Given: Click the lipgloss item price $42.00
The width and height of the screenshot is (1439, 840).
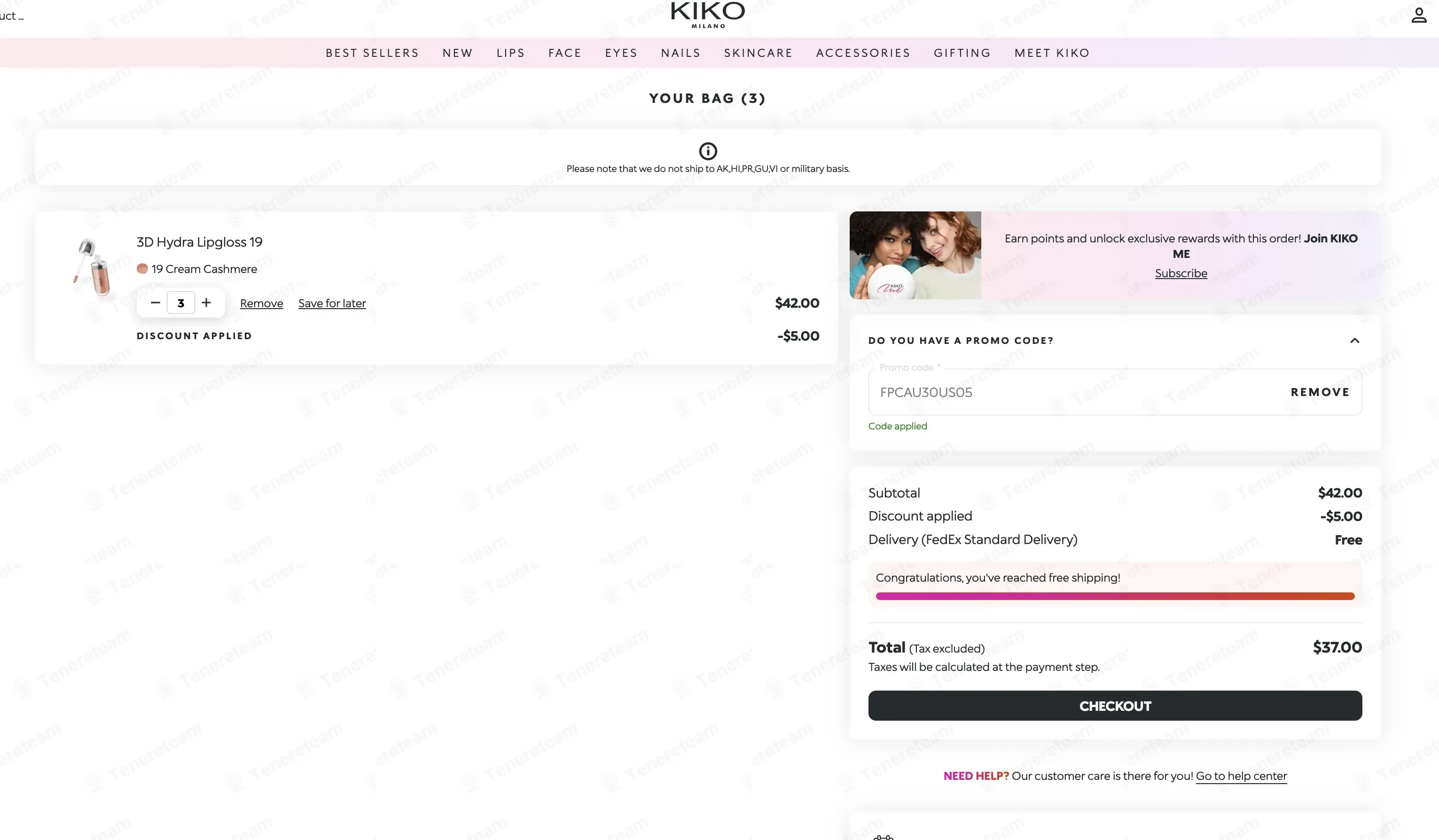Looking at the screenshot, I should (x=797, y=303).
